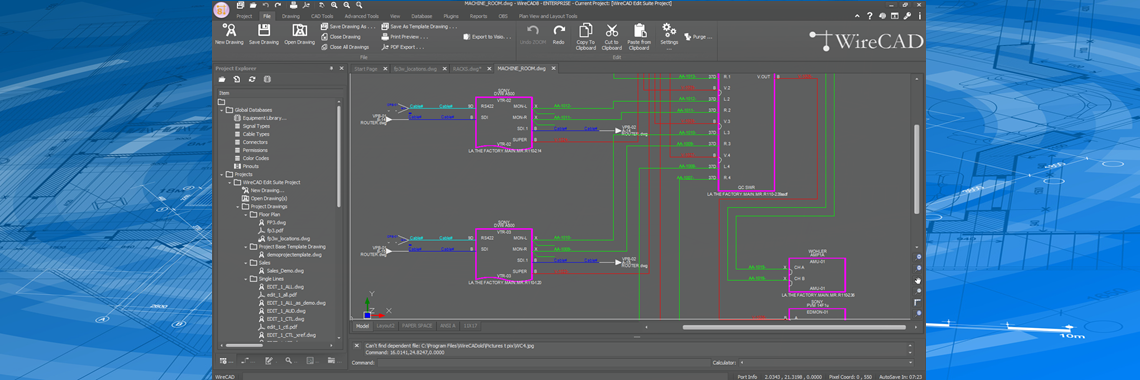Image resolution: width=1140 pixels, height=380 pixels.
Task: Open Print Preview
Action: (x=404, y=36)
